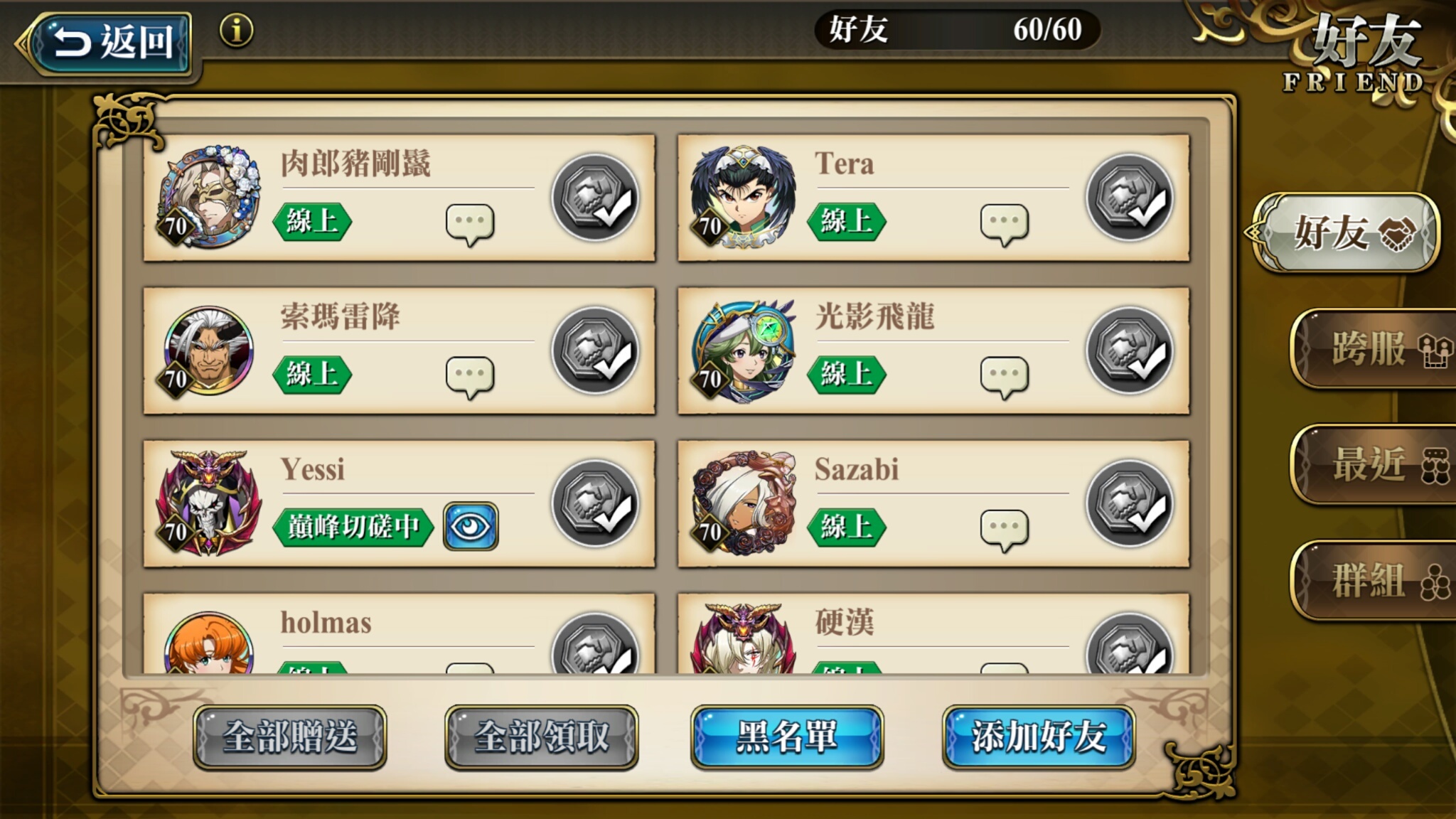Open chat bubble for 索瑪雷降

[x=470, y=378]
